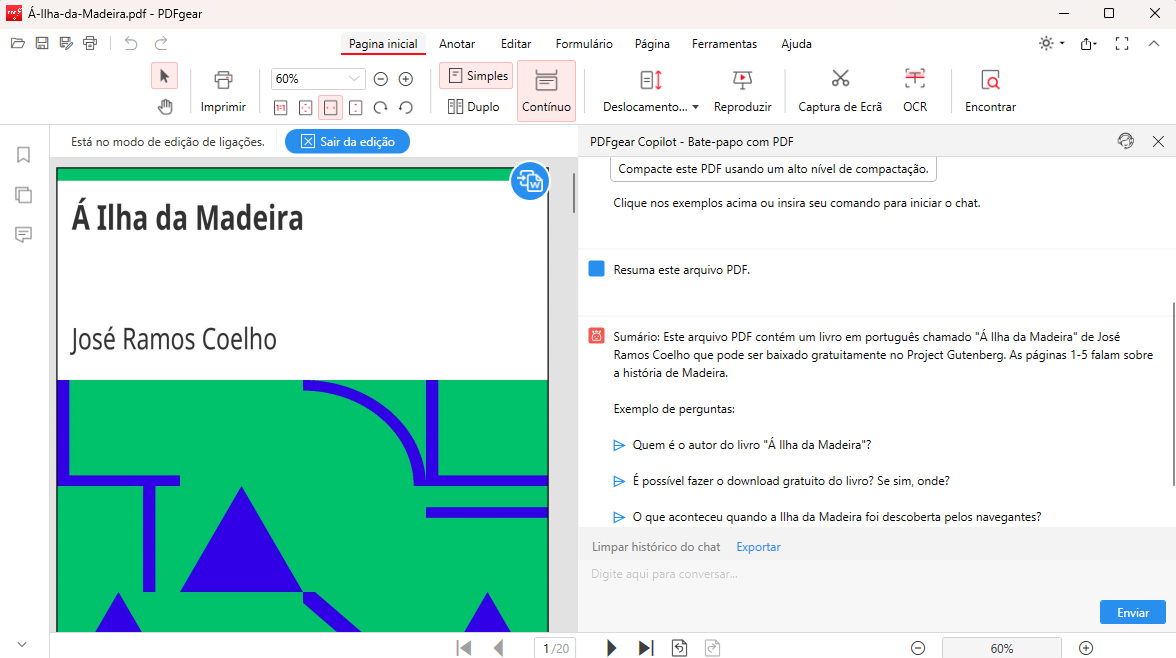
Task: Go to the next page
Action: tap(611, 647)
